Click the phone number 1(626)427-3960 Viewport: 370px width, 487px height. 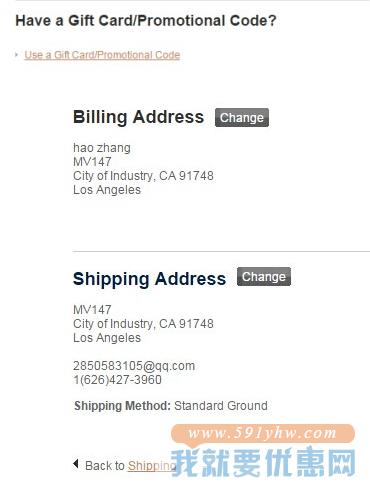(117, 380)
